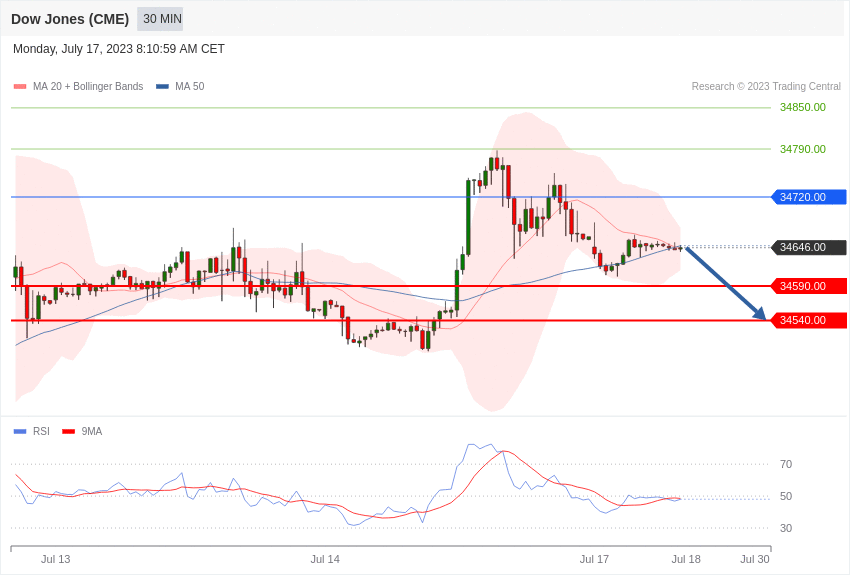Click the Jul 14 date axis label
Image resolution: width=850 pixels, height=576 pixels.
325,559
